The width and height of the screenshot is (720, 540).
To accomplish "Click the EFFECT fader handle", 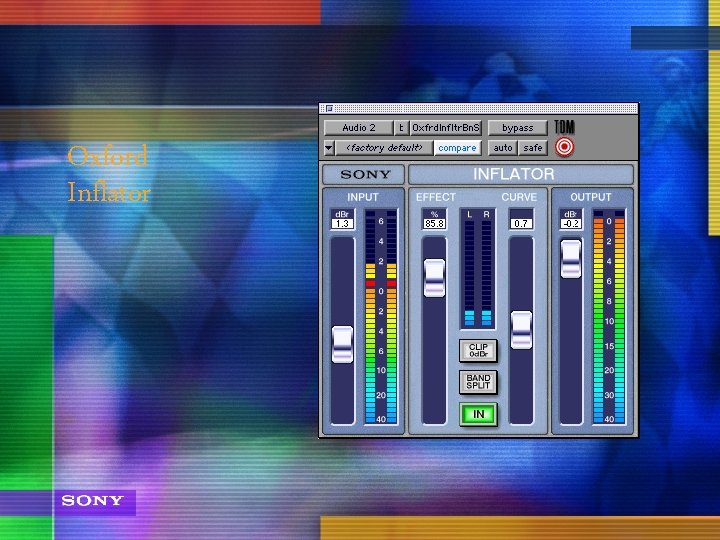I will [x=434, y=278].
